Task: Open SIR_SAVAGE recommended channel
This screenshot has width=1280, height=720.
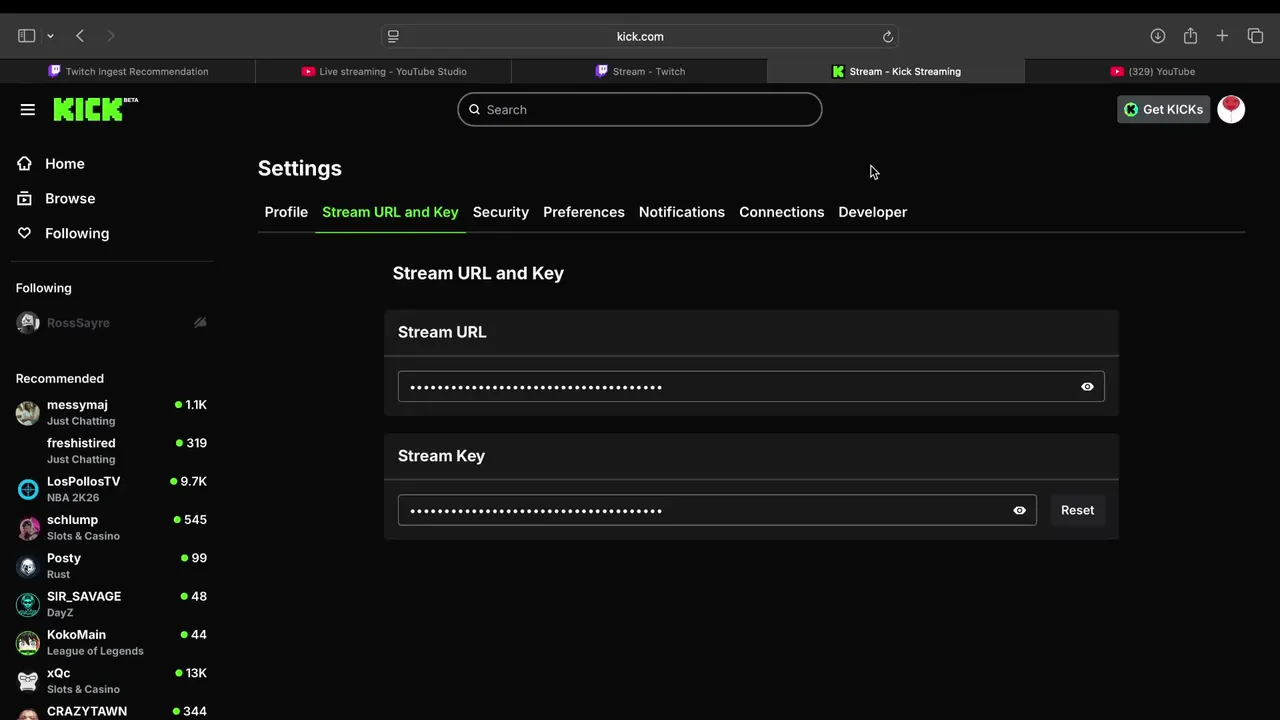Action: click(x=112, y=604)
